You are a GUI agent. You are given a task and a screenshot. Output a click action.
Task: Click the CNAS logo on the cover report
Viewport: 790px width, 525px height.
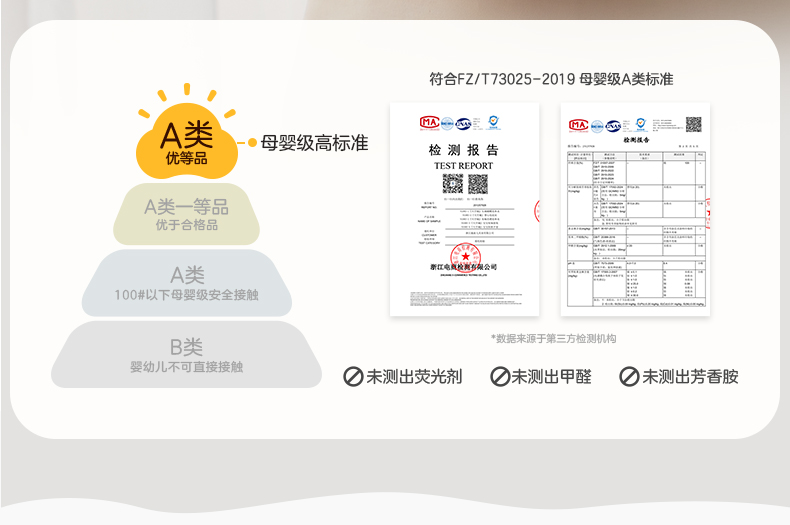point(463,123)
